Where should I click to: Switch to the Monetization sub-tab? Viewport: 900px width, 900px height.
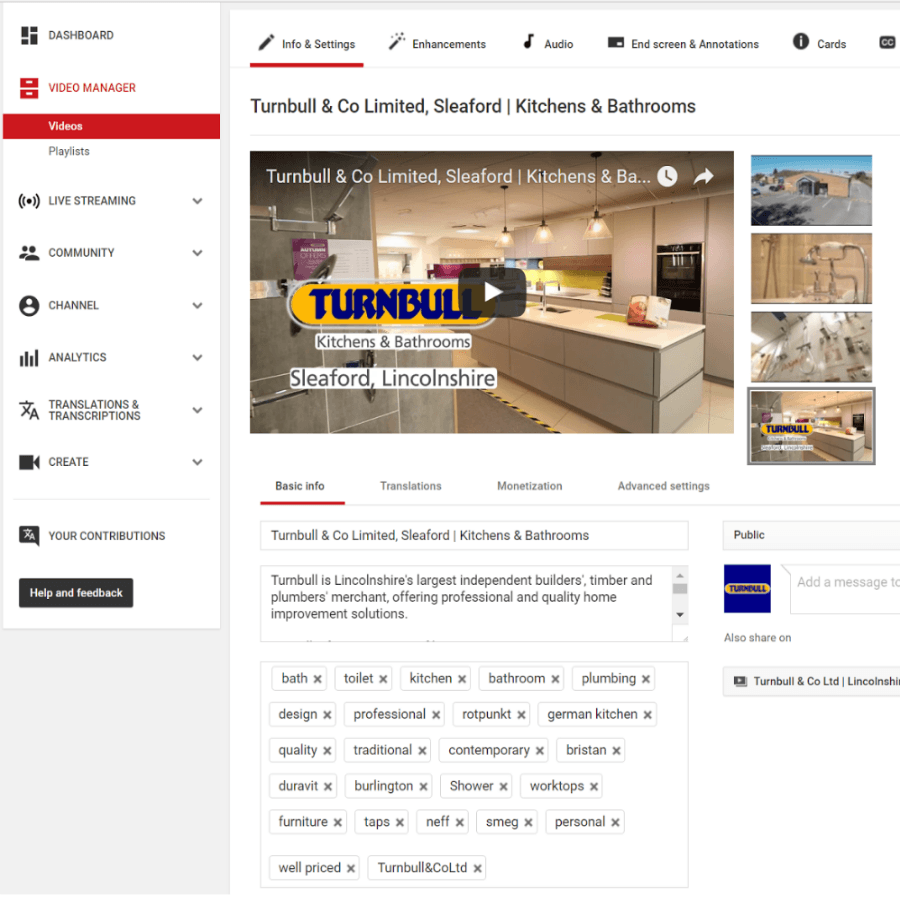(x=529, y=486)
